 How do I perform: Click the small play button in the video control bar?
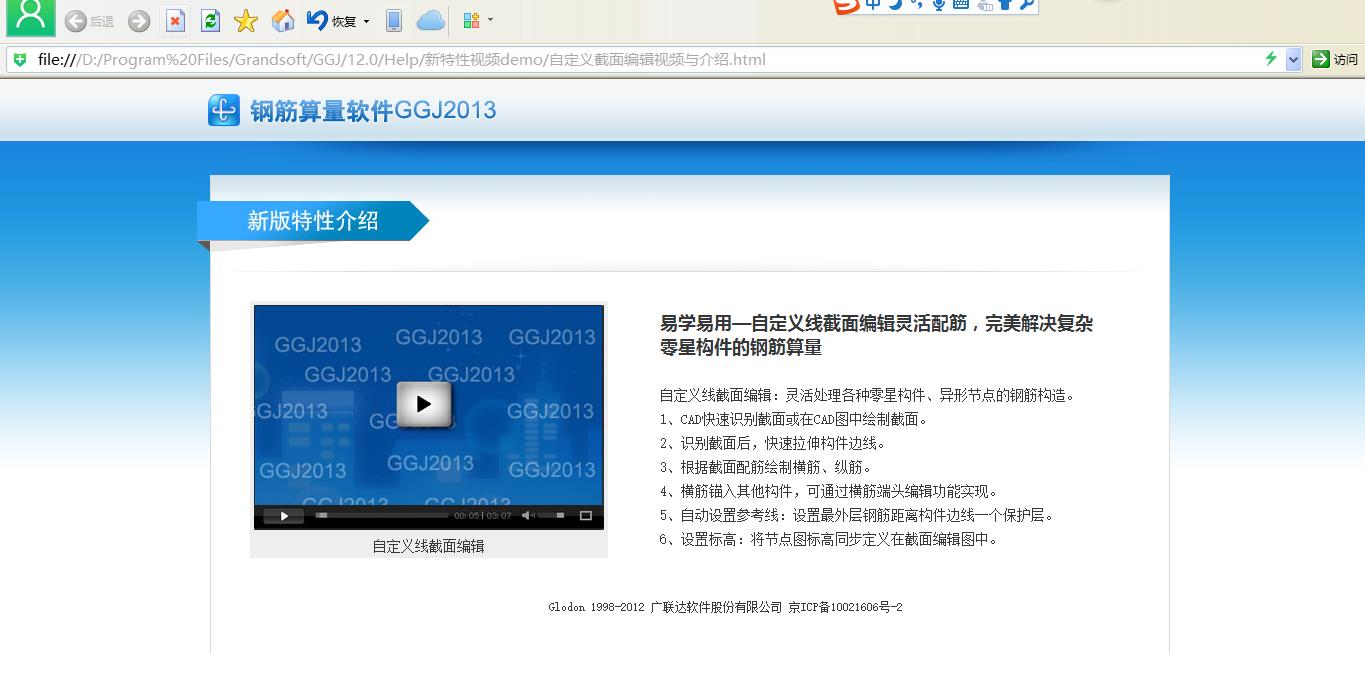(x=284, y=516)
